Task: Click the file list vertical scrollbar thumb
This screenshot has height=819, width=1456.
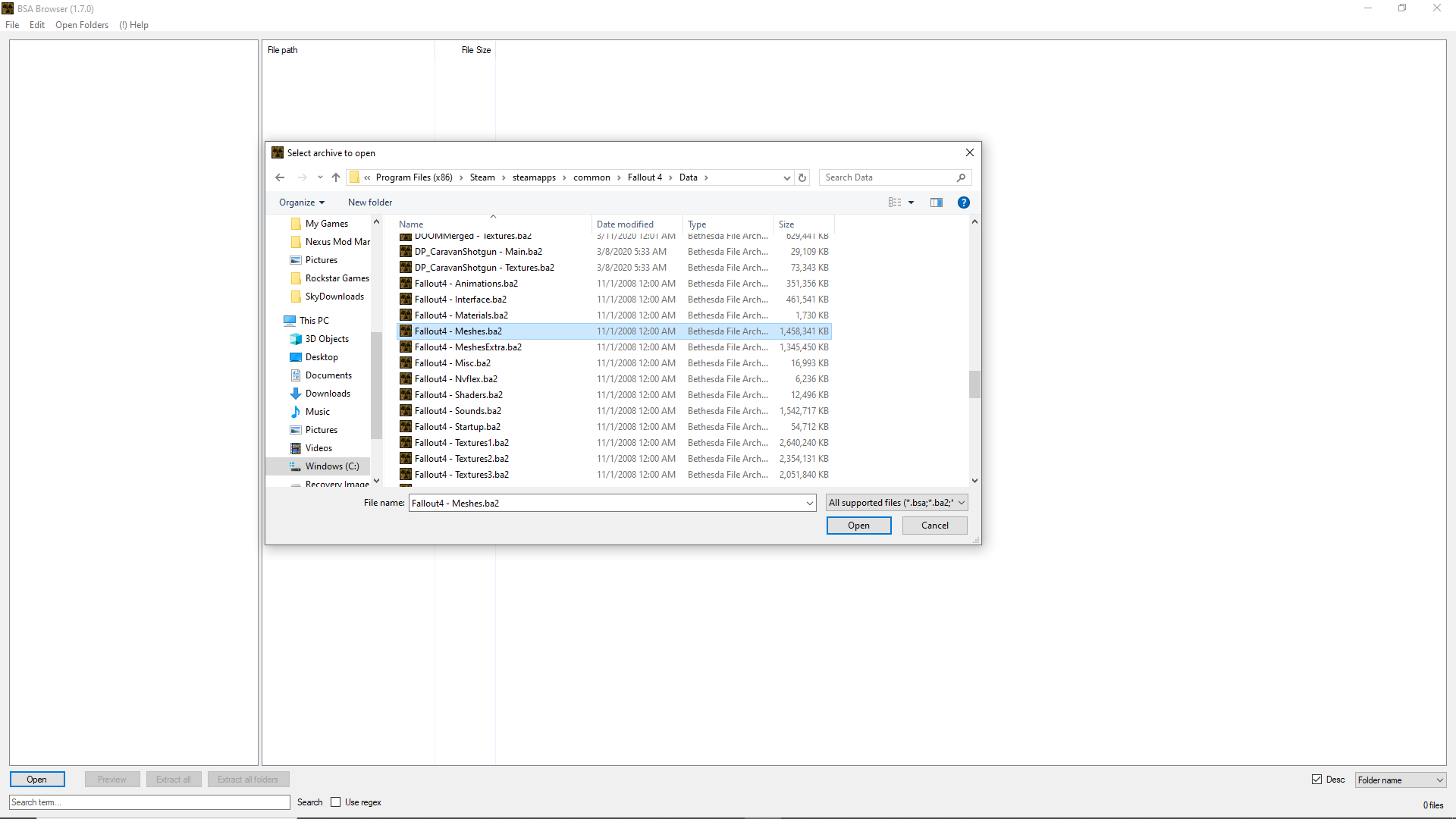Action: (x=974, y=384)
